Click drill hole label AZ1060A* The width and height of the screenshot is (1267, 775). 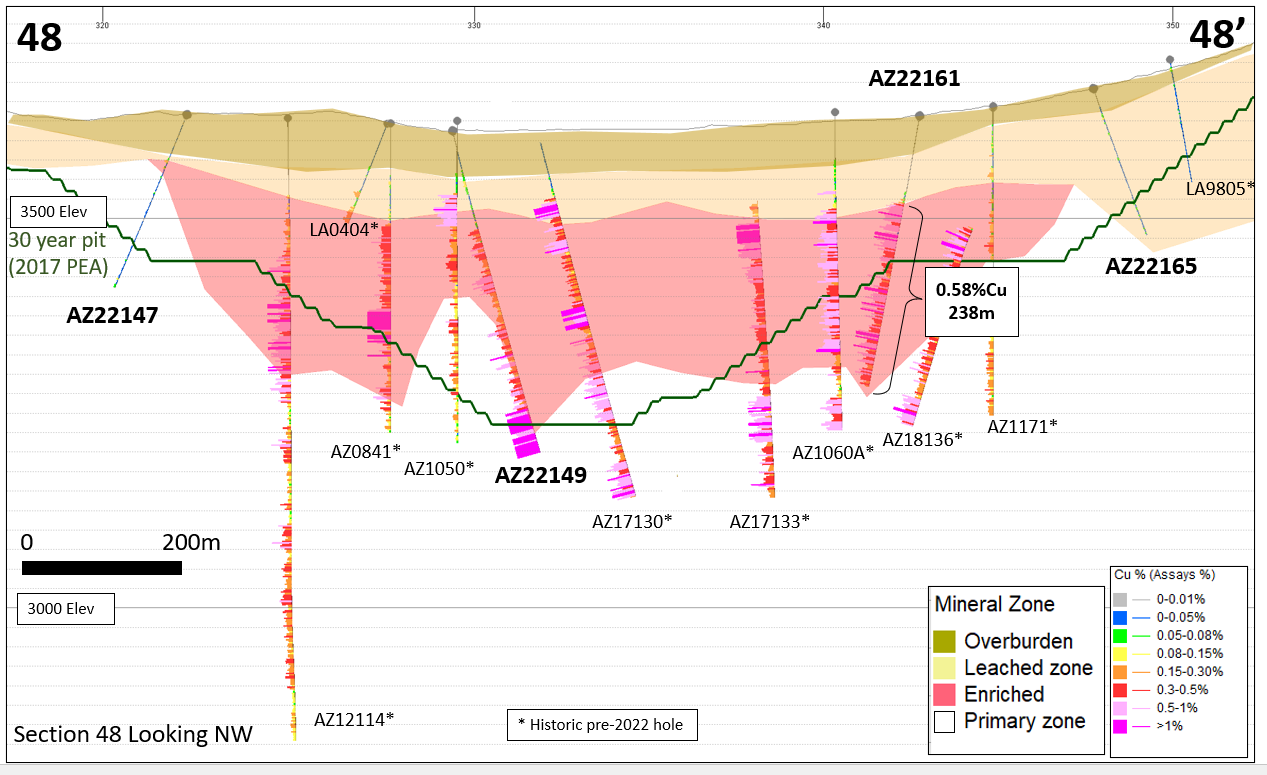[833, 452]
